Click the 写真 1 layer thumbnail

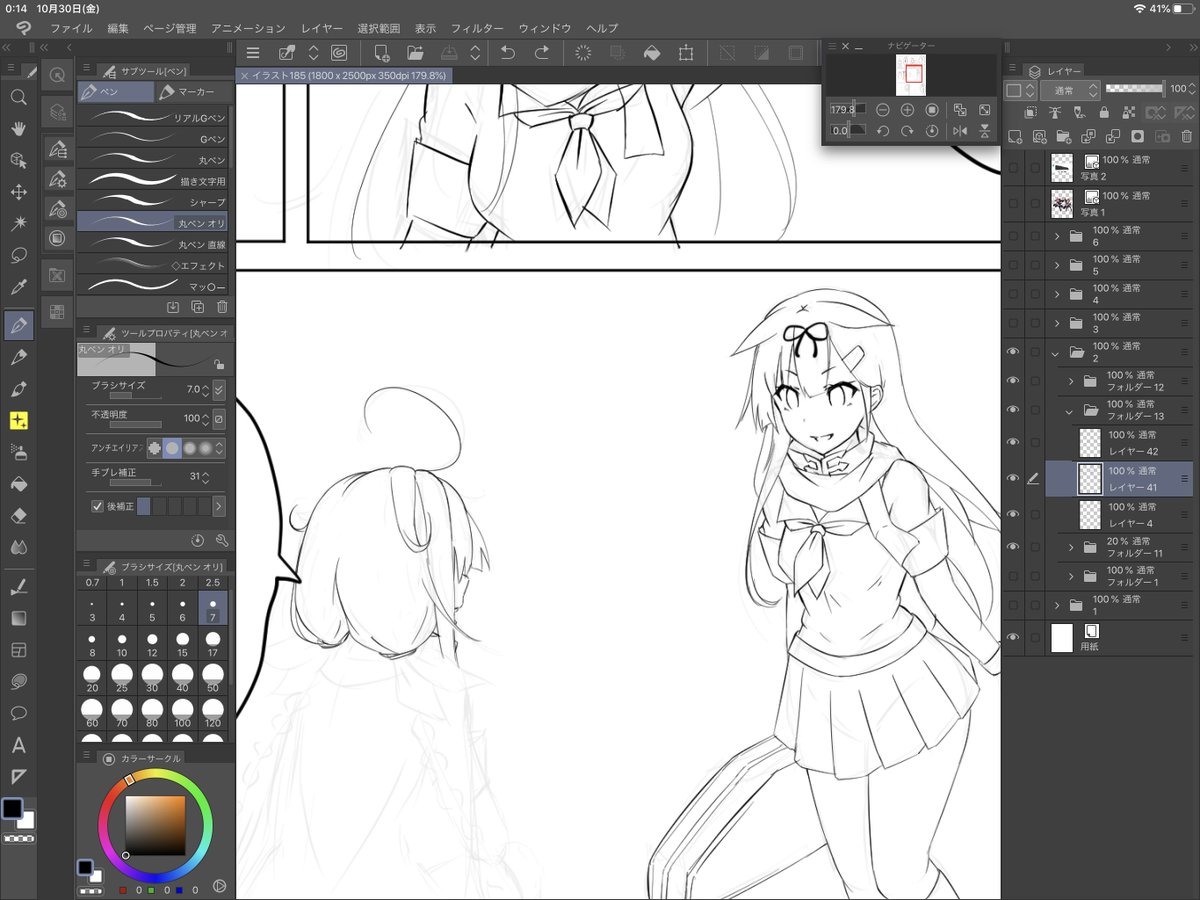pos(1063,203)
